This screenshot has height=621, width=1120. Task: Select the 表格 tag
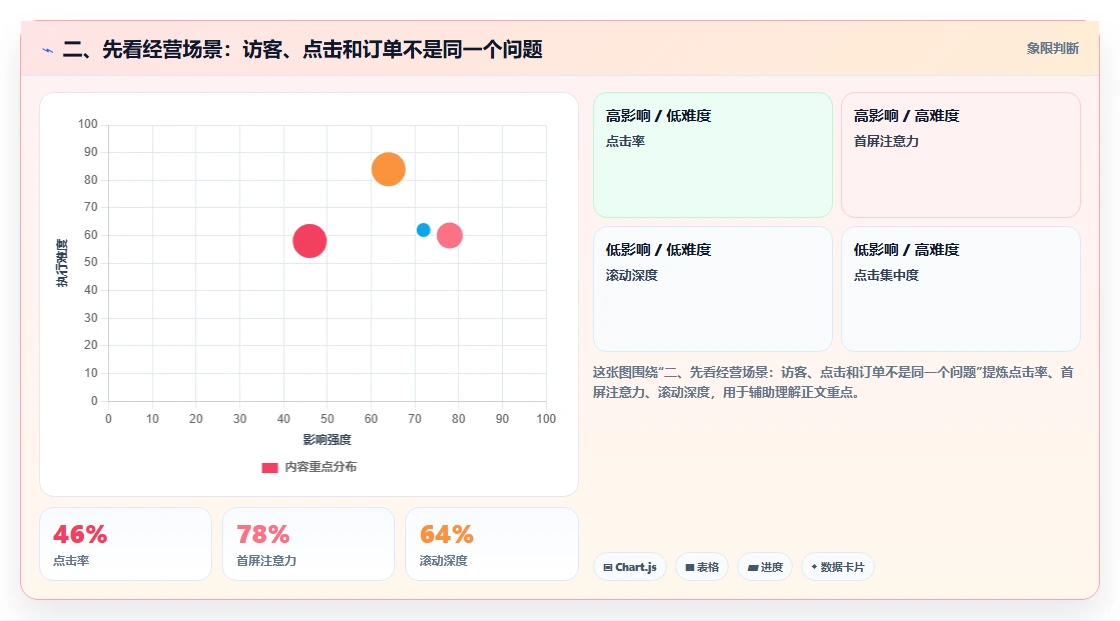coord(702,567)
